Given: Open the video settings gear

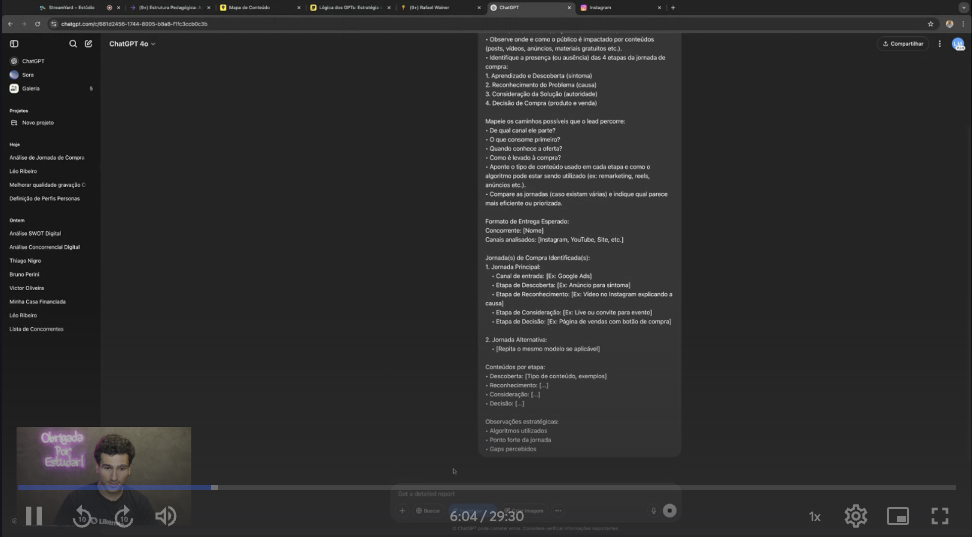Looking at the screenshot, I should pyautogui.click(x=855, y=516).
